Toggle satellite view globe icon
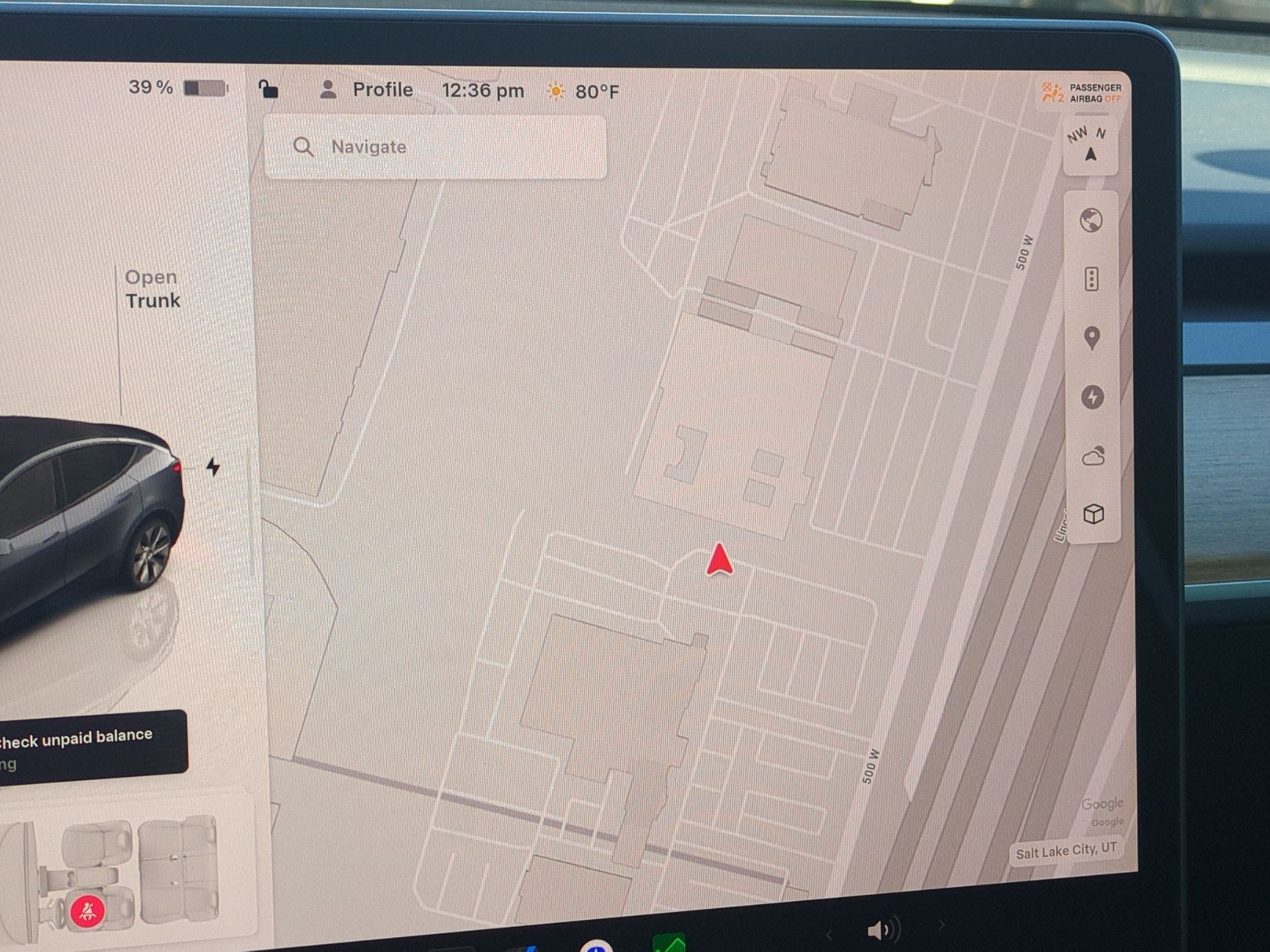Screen dimensions: 1270x952 (1091, 220)
